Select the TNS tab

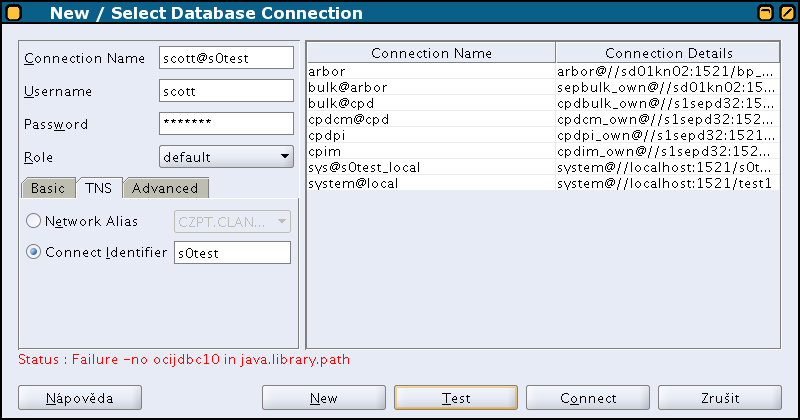point(98,188)
